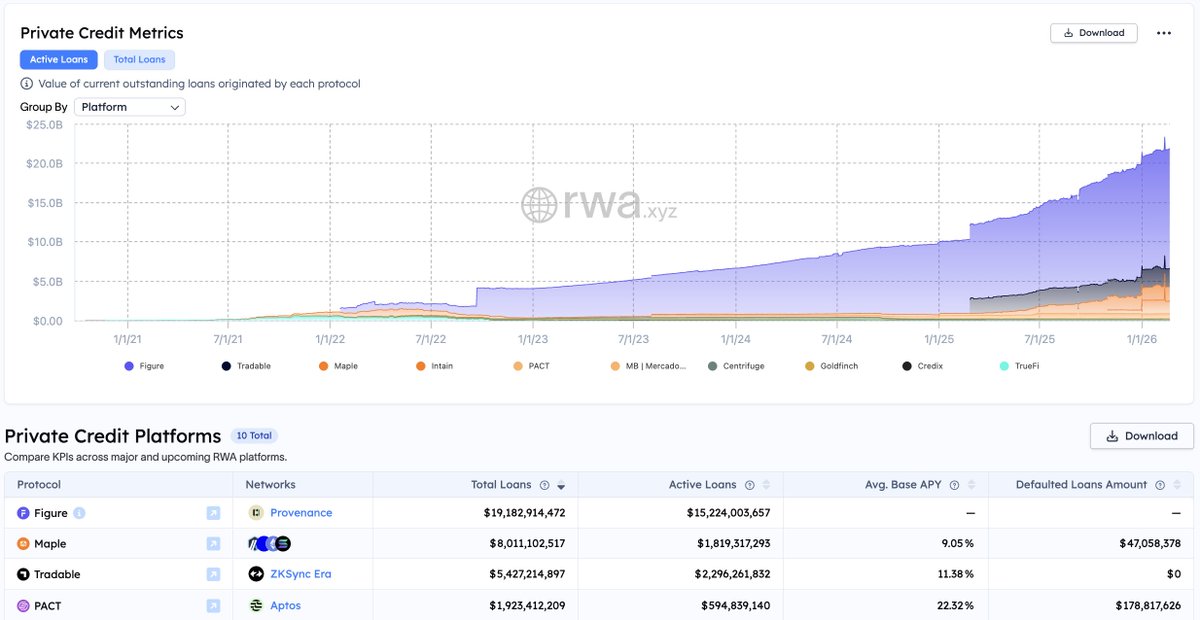The image size is (1200, 620).
Task: Click the Provenance network icon
Action: click(x=256, y=513)
